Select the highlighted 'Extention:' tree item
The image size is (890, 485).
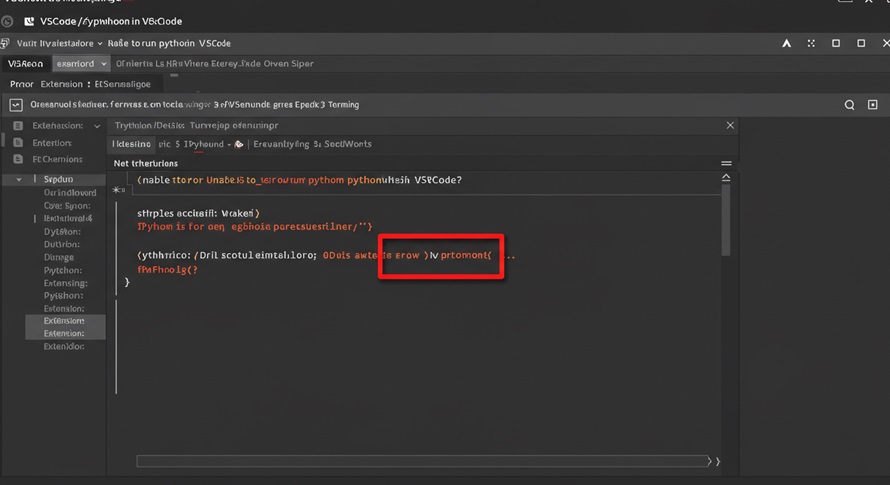tap(64, 333)
